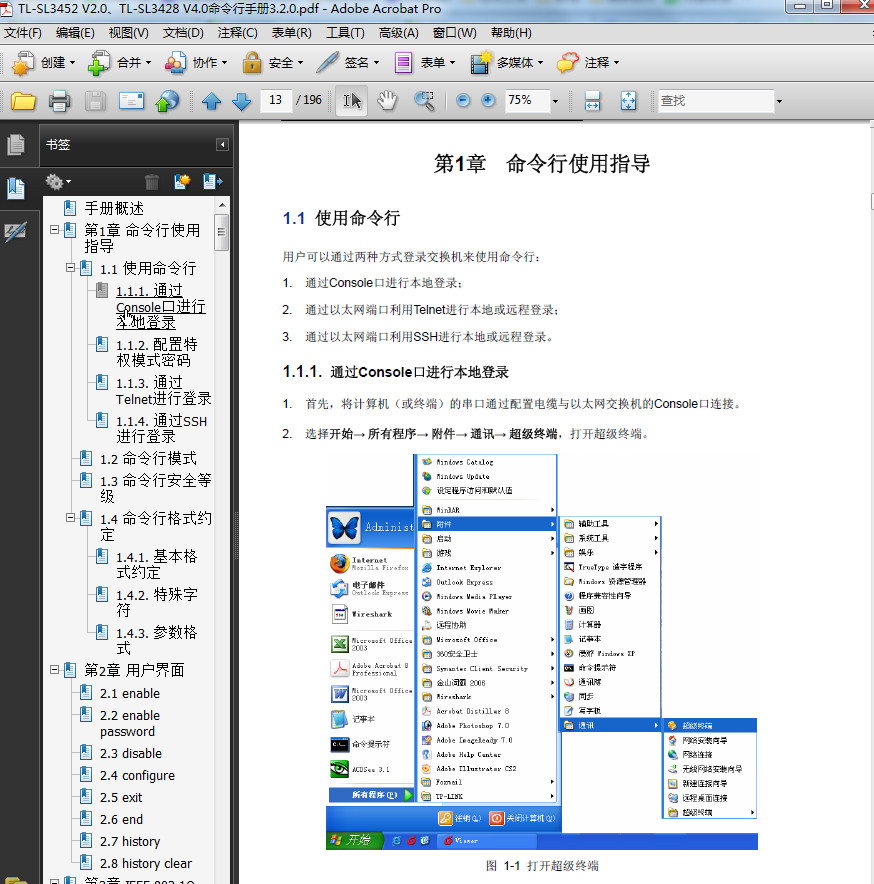Open bookmarks options gear menu

pyautogui.click(x=58, y=182)
